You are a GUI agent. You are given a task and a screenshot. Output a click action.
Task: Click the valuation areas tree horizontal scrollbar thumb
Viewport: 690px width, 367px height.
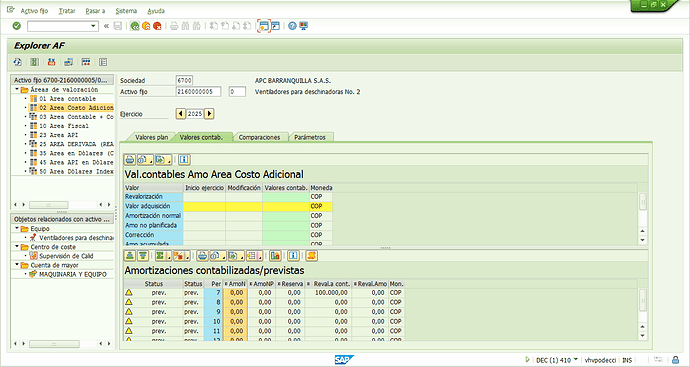(x=48, y=205)
